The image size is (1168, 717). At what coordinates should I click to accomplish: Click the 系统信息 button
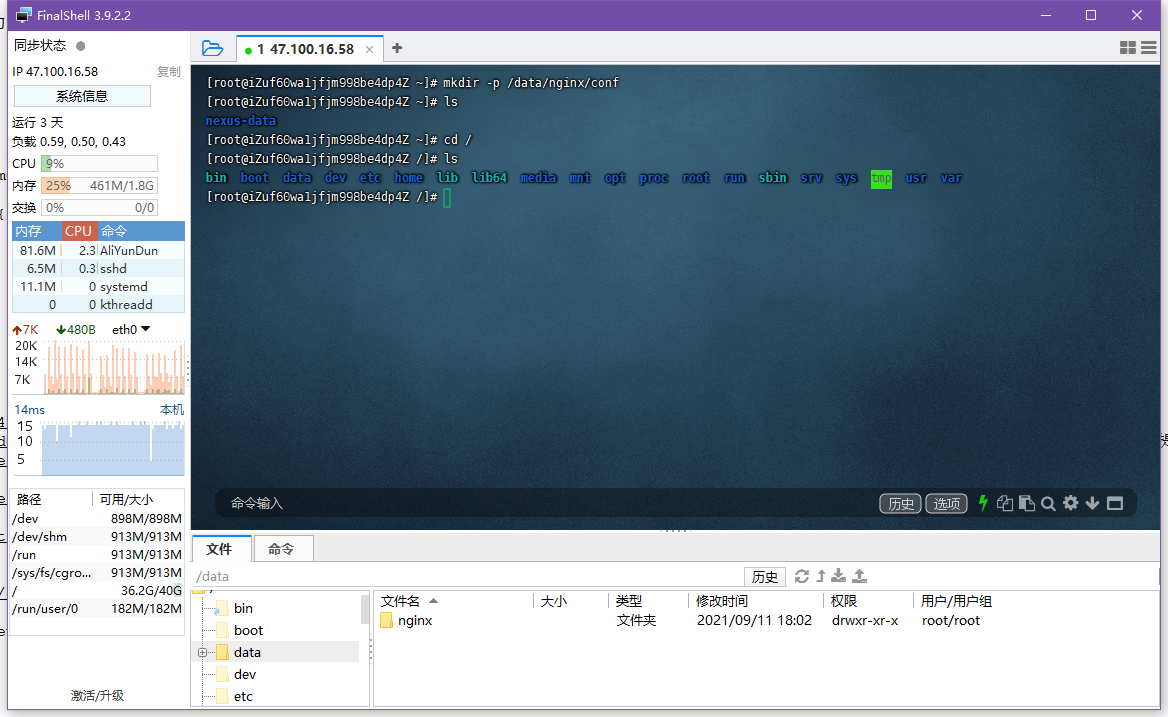(x=82, y=96)
